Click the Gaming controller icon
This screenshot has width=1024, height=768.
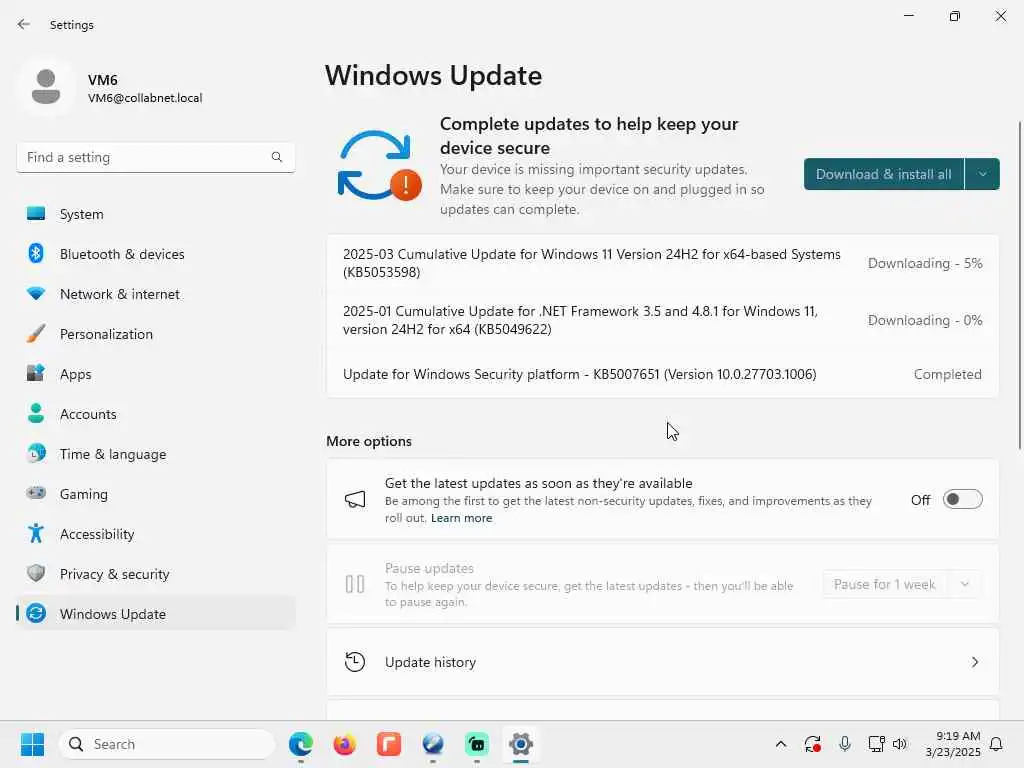coord(36,493)
